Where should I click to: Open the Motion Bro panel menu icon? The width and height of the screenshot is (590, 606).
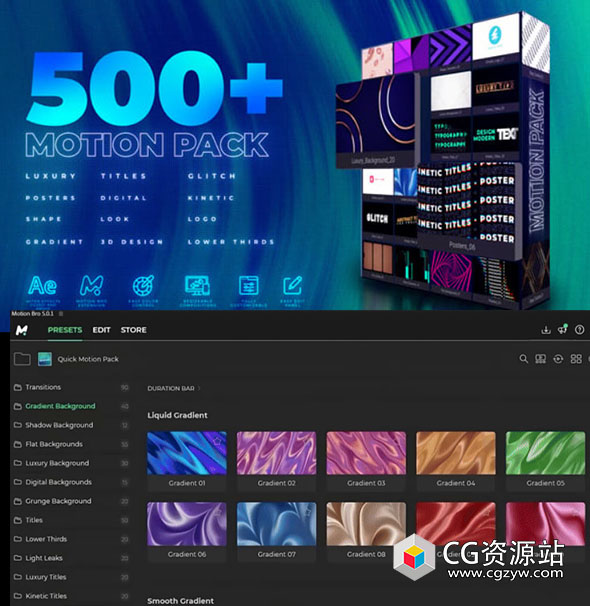tap(61, 313)
